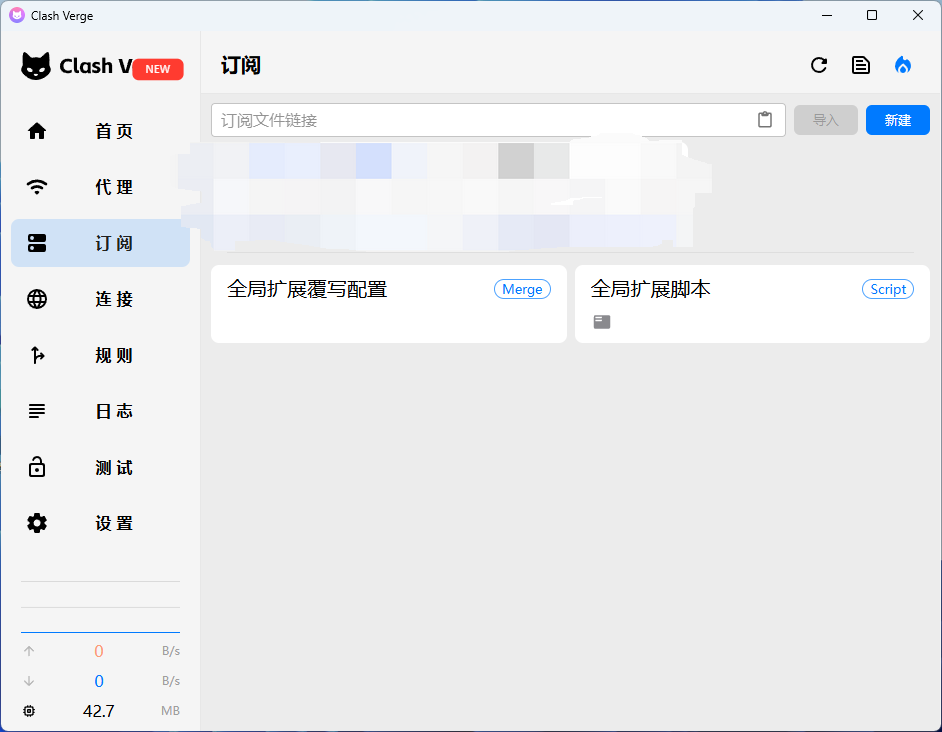Click the red NEW badge
The image size is (942, 732).
[158, 69]
